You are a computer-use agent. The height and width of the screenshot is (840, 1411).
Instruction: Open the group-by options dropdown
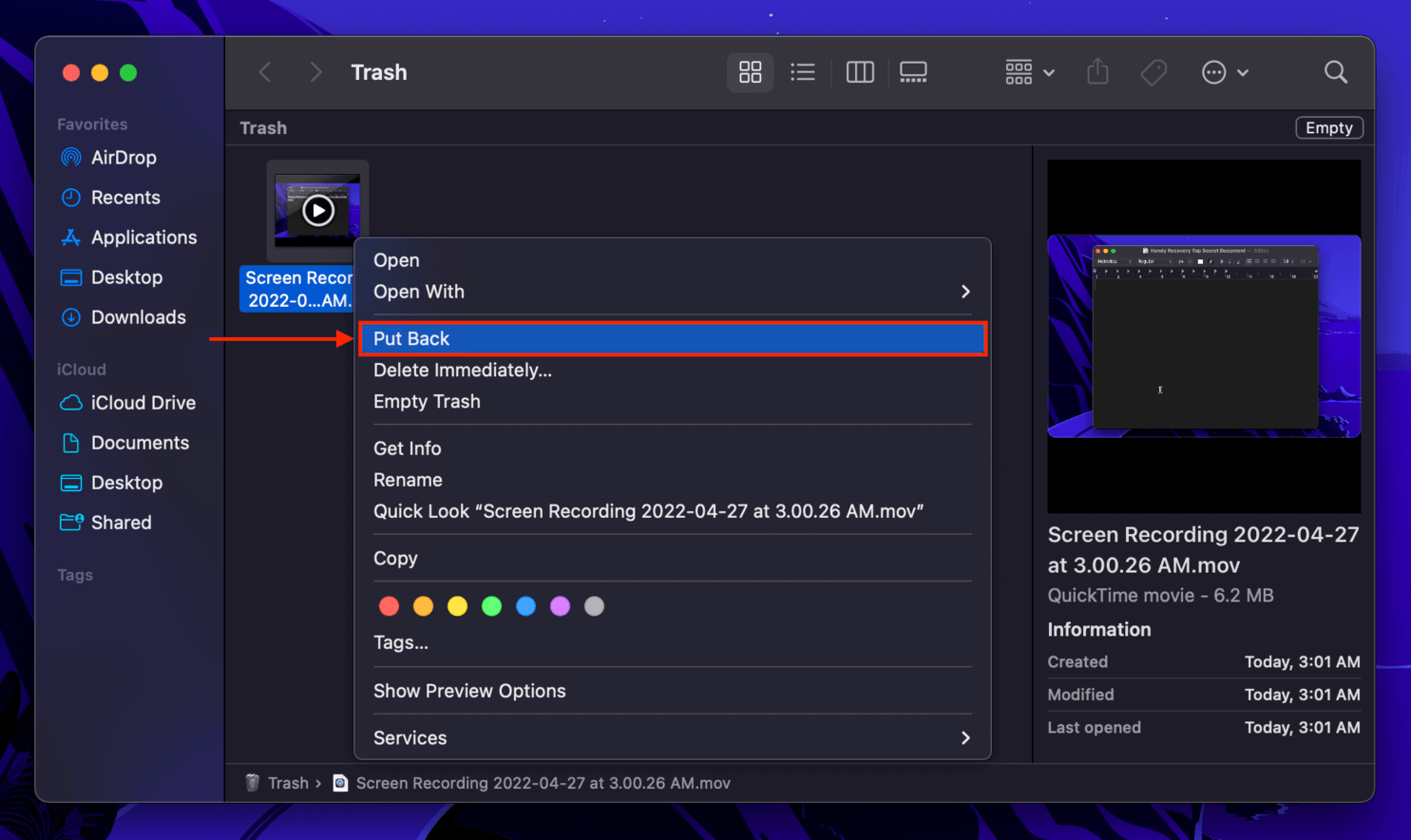pyautogui.click(x=1029, y=72)
